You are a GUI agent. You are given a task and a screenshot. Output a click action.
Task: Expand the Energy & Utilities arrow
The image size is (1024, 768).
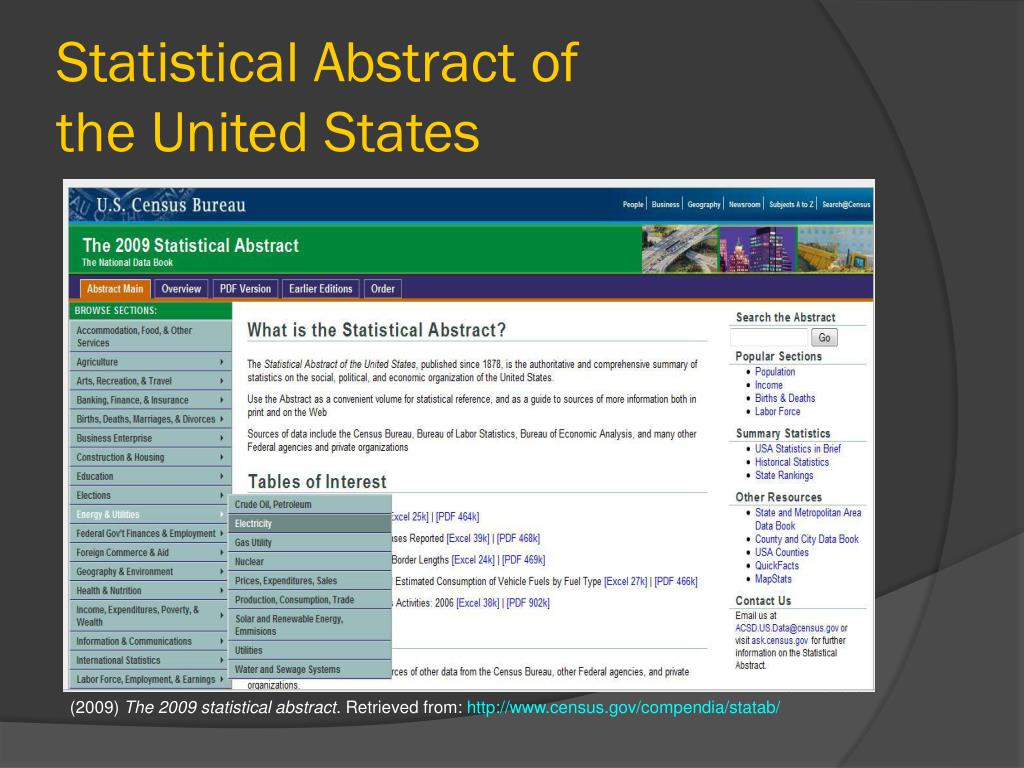coord(221,514)
